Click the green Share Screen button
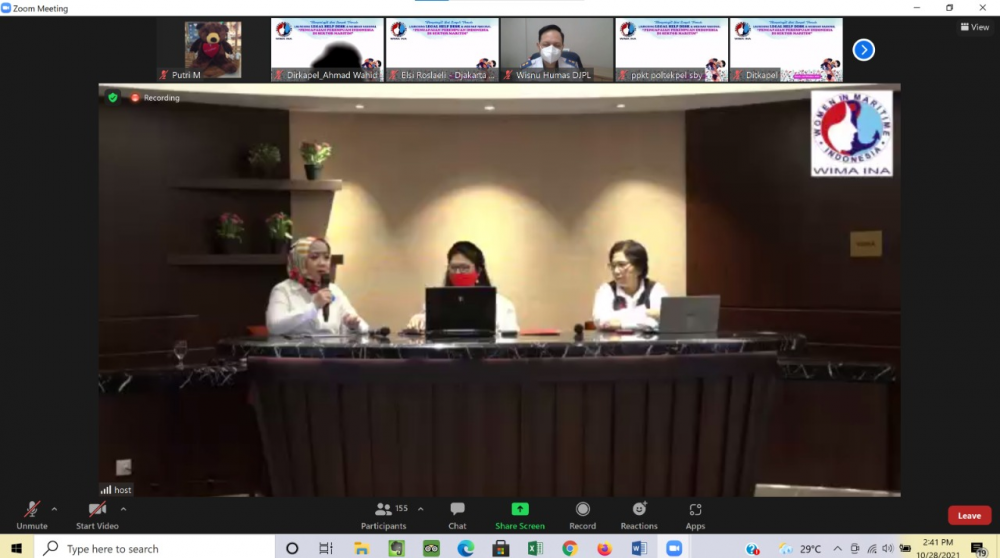 coord(520,515)
